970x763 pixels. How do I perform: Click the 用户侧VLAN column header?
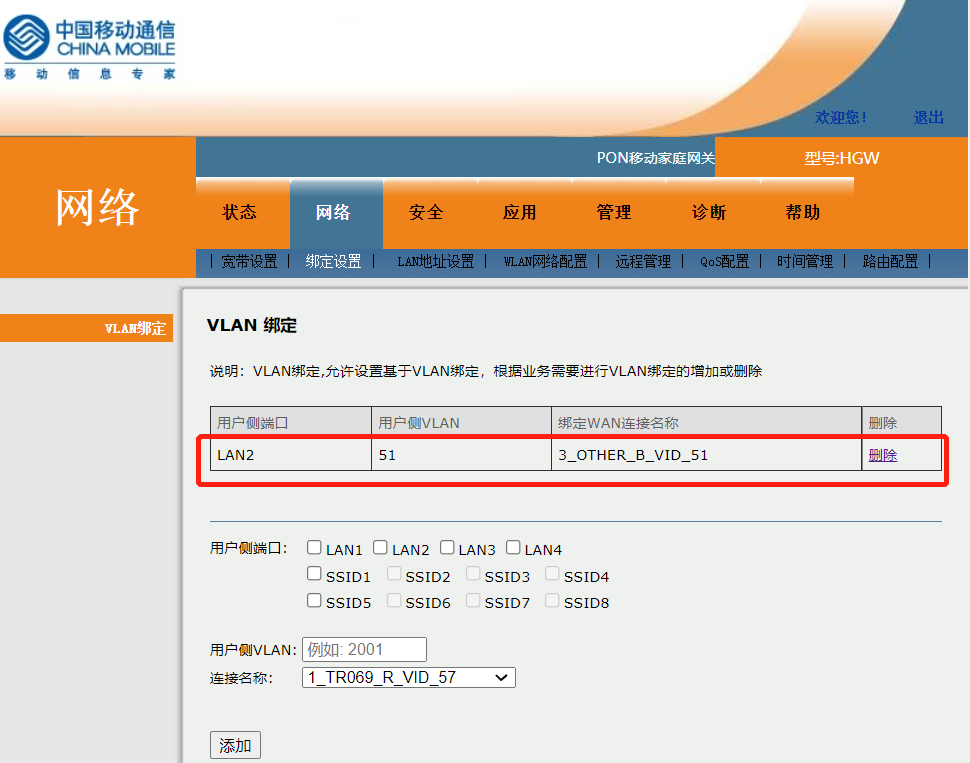click(x=461, y=423)
